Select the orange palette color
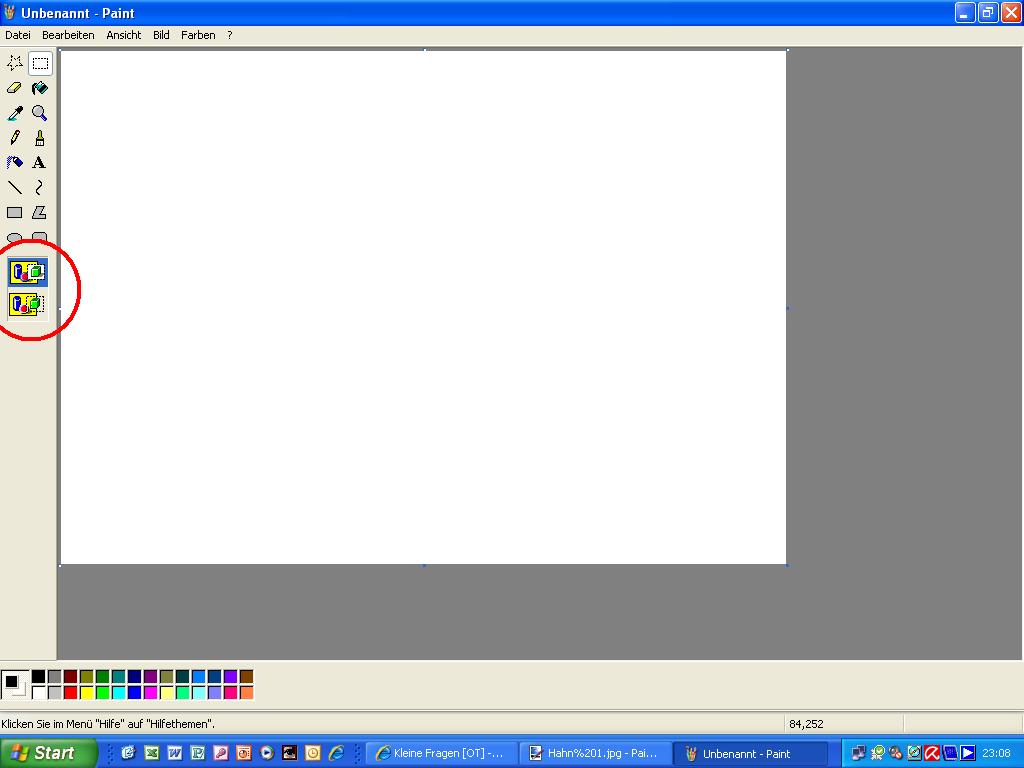 coord(246,692)
